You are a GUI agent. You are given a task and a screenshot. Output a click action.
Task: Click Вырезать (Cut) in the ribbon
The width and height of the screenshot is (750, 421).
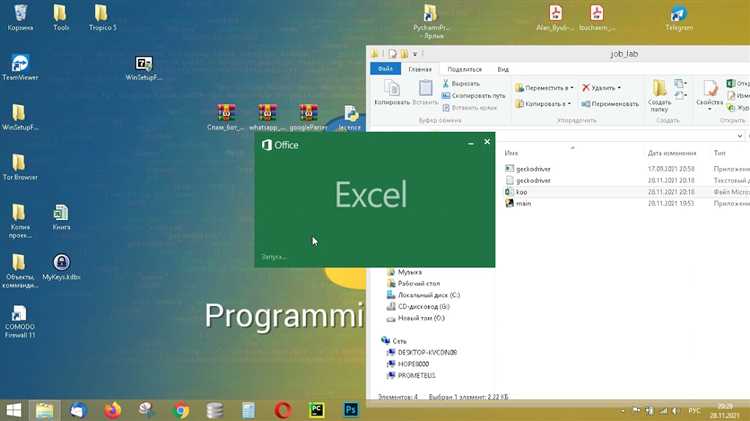click(x=461, y=83)
